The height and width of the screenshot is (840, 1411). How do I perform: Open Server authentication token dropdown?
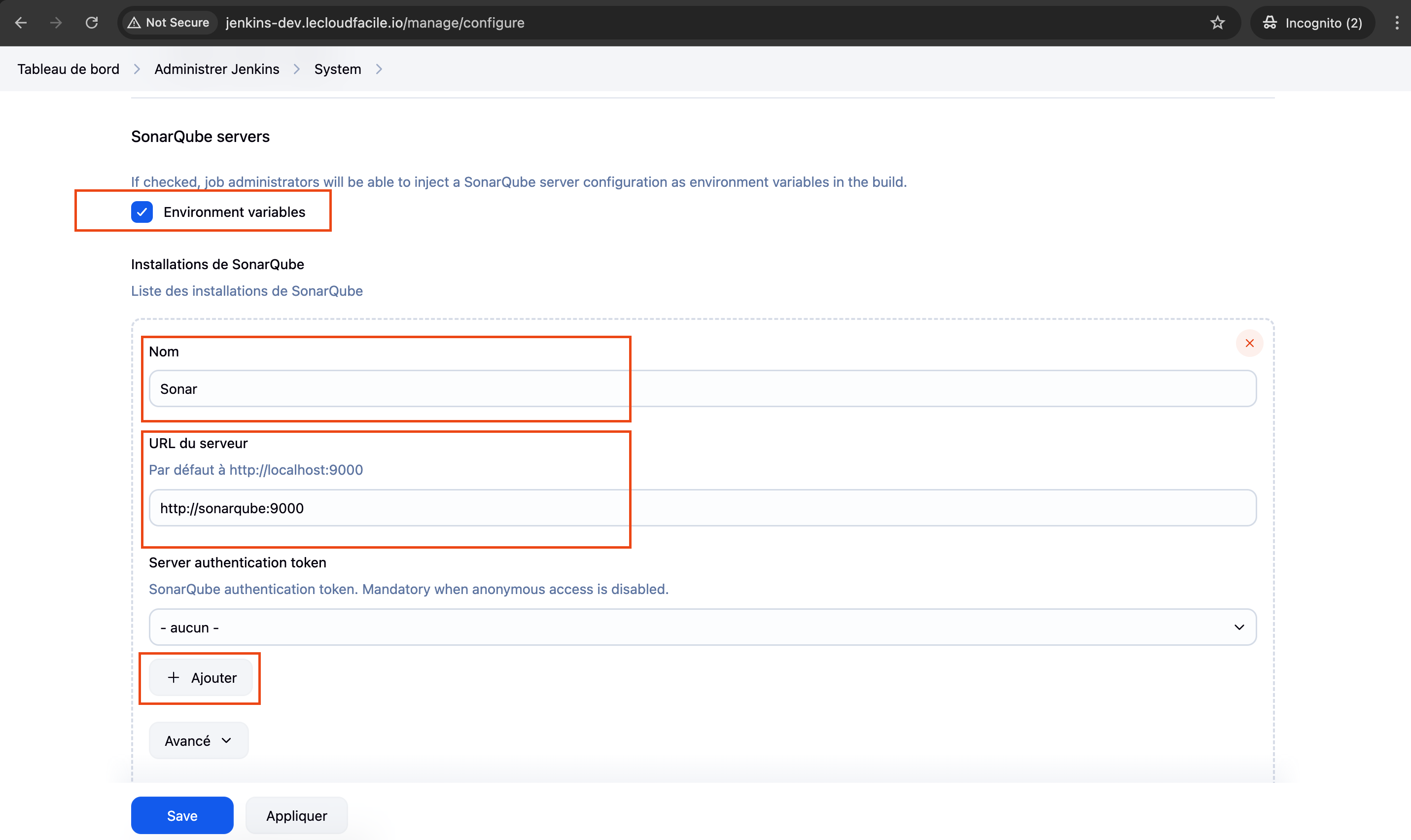[702, 627]
